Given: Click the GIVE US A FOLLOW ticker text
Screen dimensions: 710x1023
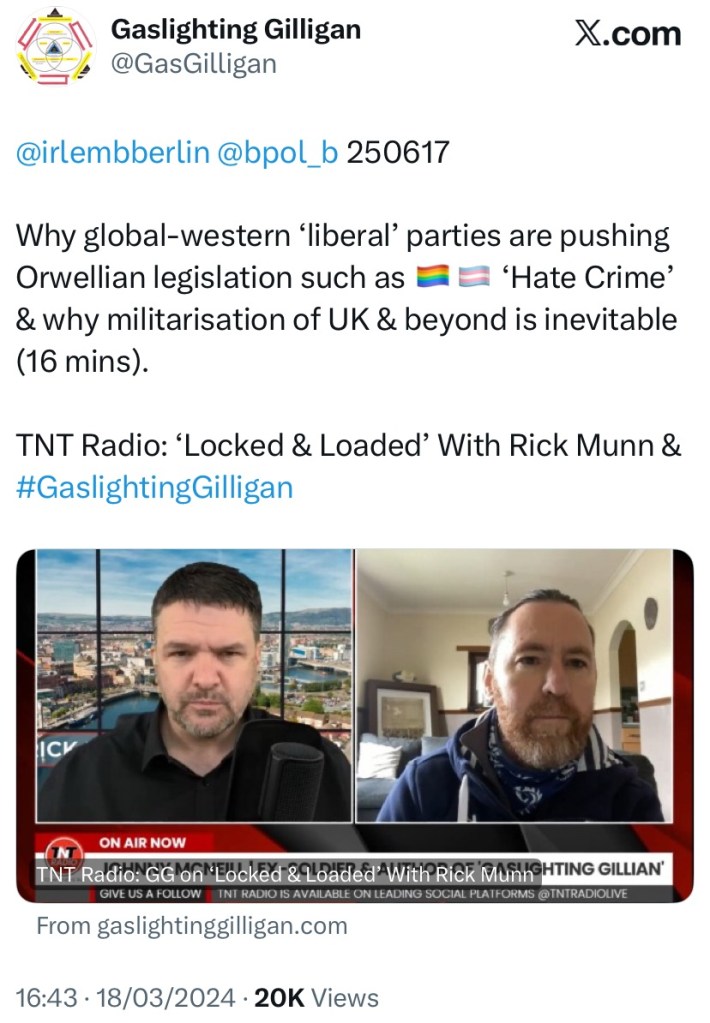Looking at the screenshot, I should [150, 894].
